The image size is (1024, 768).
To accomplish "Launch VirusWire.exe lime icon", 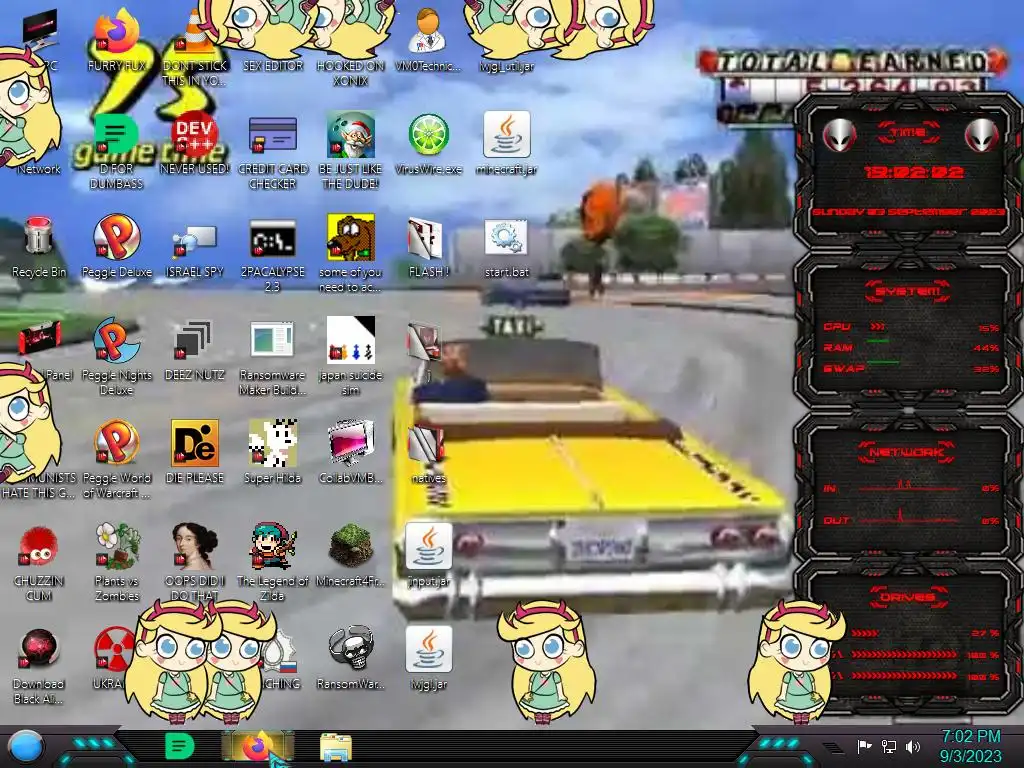I will [428, 142].
